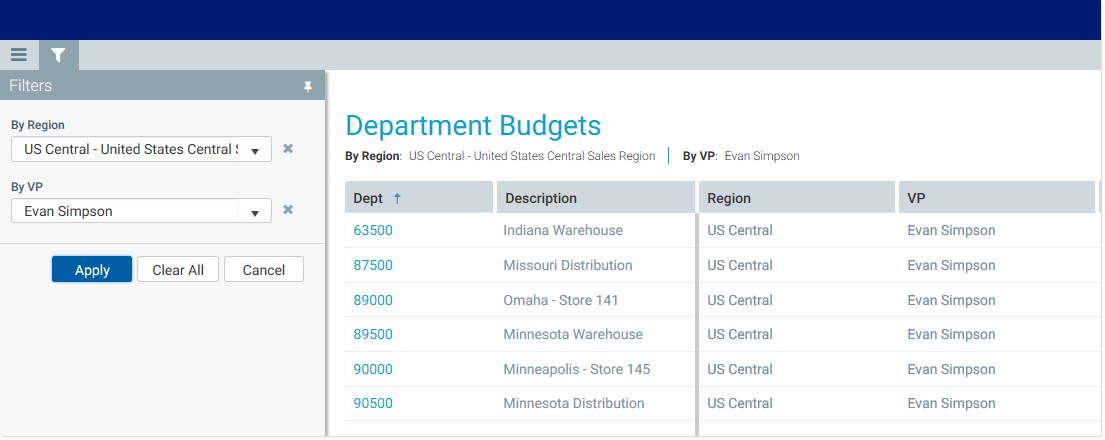Clear the By Region filter with X
This screenshot has width=1105, height=440.
pyautogui.click(x=288, y=149)
